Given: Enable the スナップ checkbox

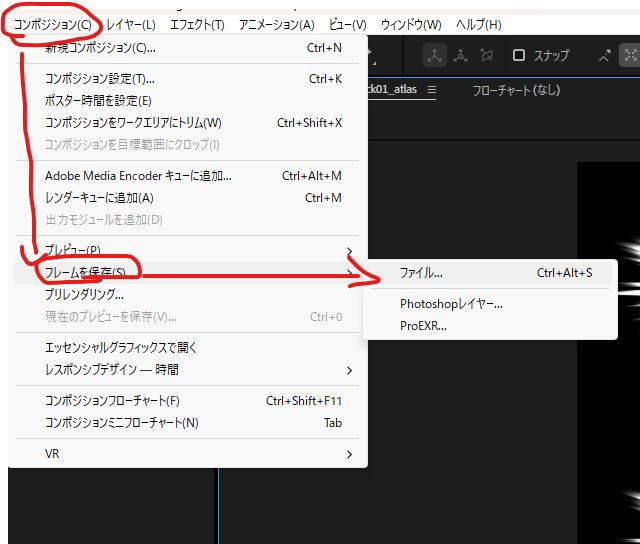Looking at the screenshot, I should pos(519,55).
